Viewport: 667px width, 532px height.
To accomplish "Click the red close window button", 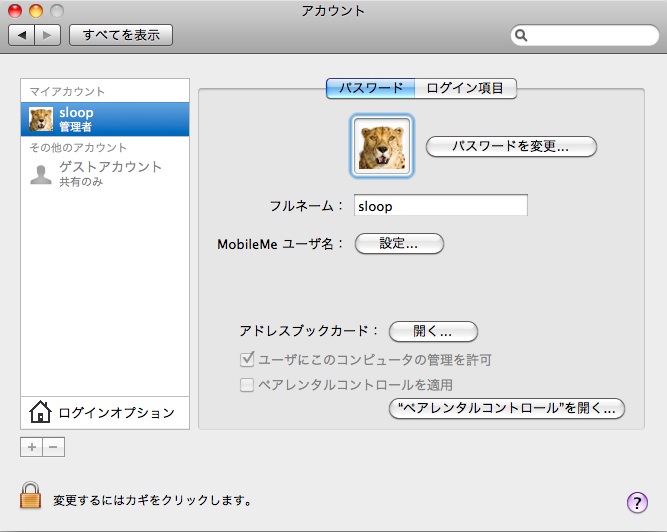I will click(x=15, y=11).
